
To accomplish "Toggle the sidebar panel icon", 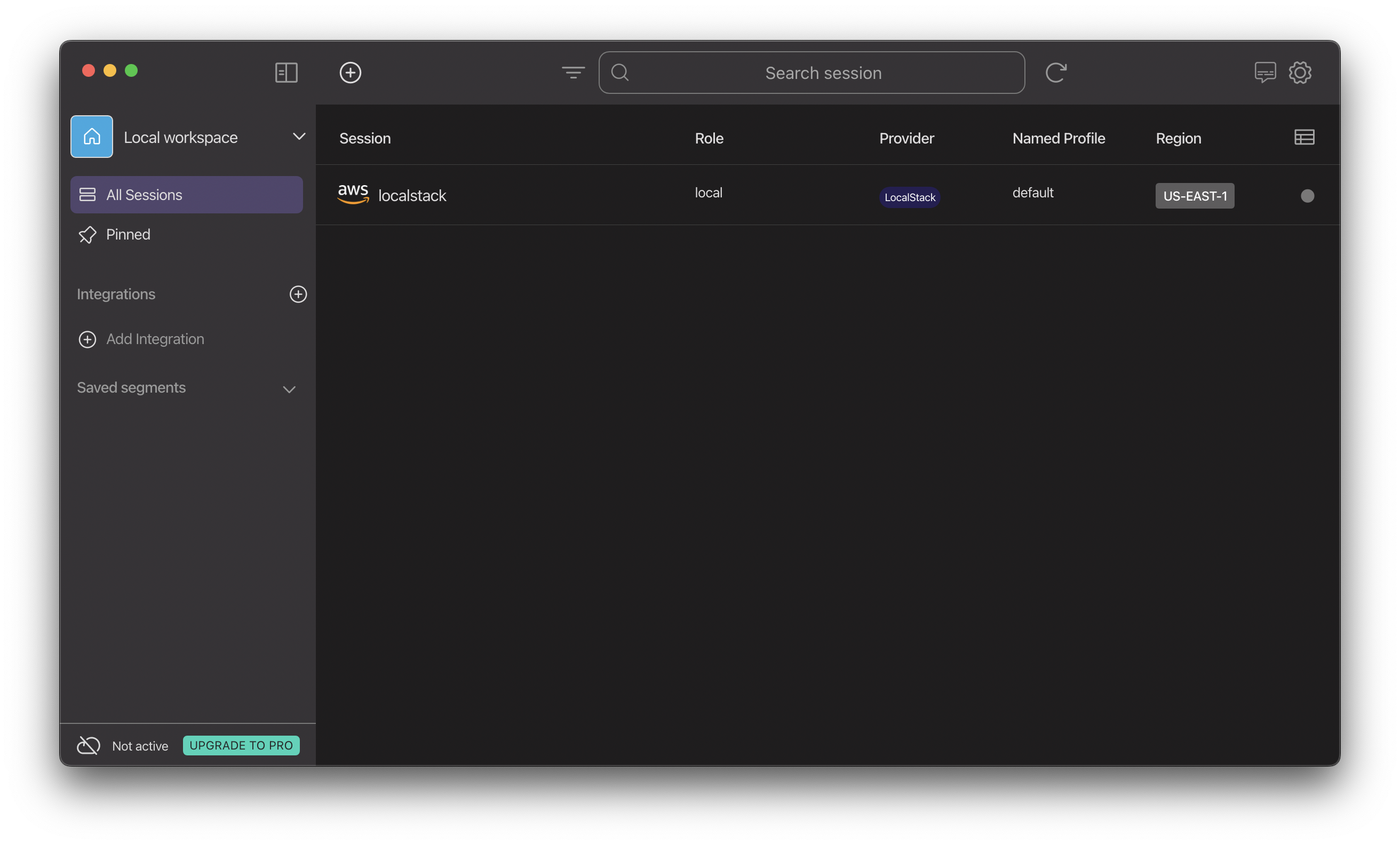I will 286,73.
